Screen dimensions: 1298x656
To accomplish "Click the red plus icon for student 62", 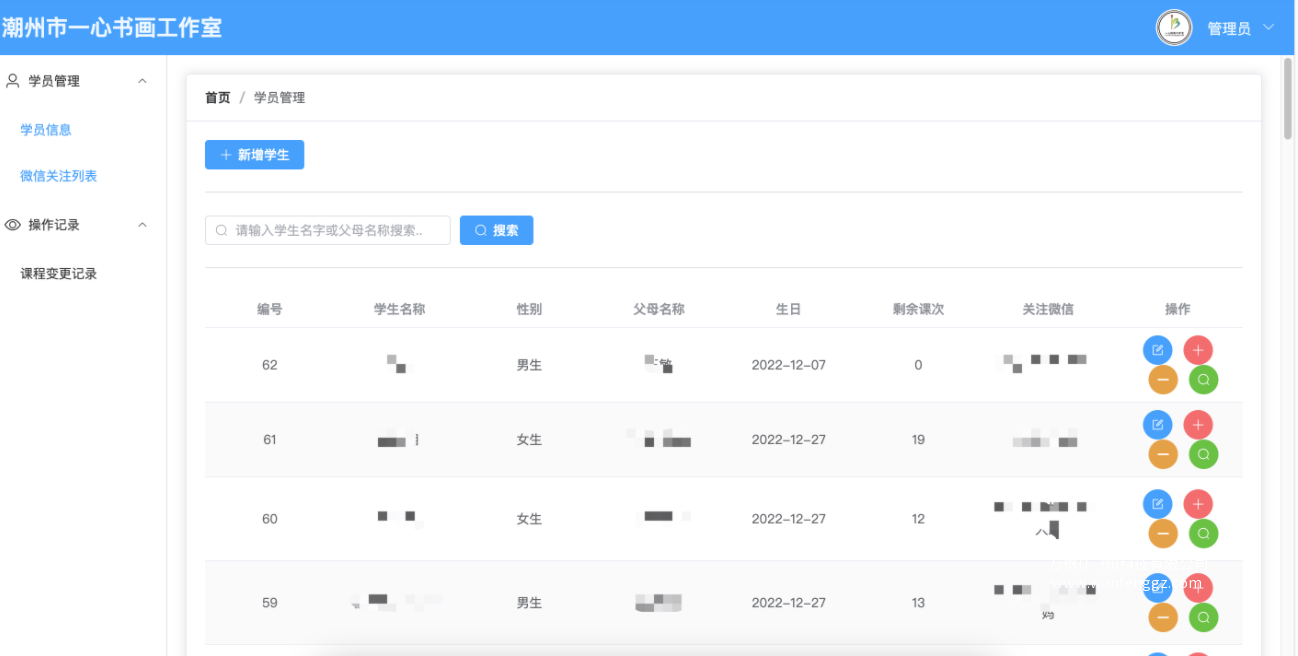I will point(1198,350).
